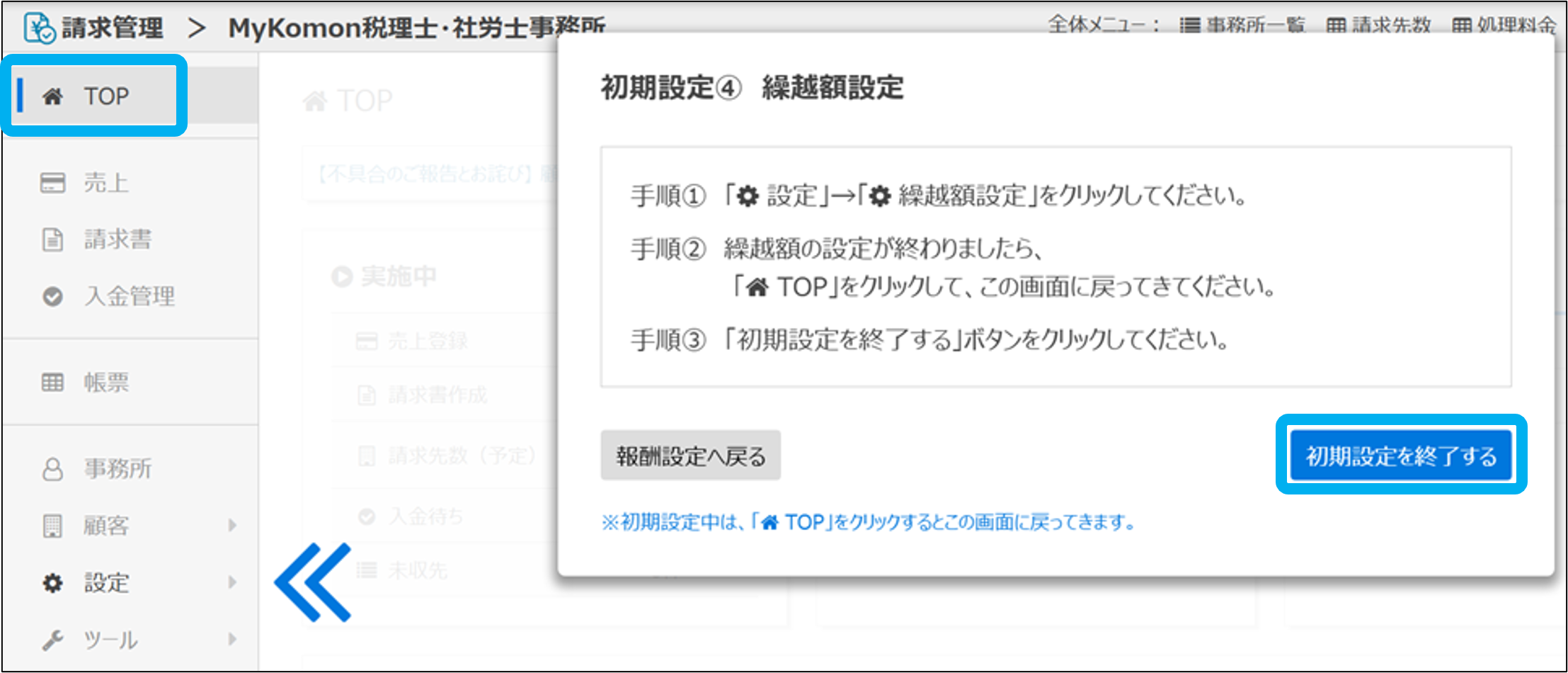Click the 請求管理 logo icon
1568x673 pixels.
(x=40, y=28)
